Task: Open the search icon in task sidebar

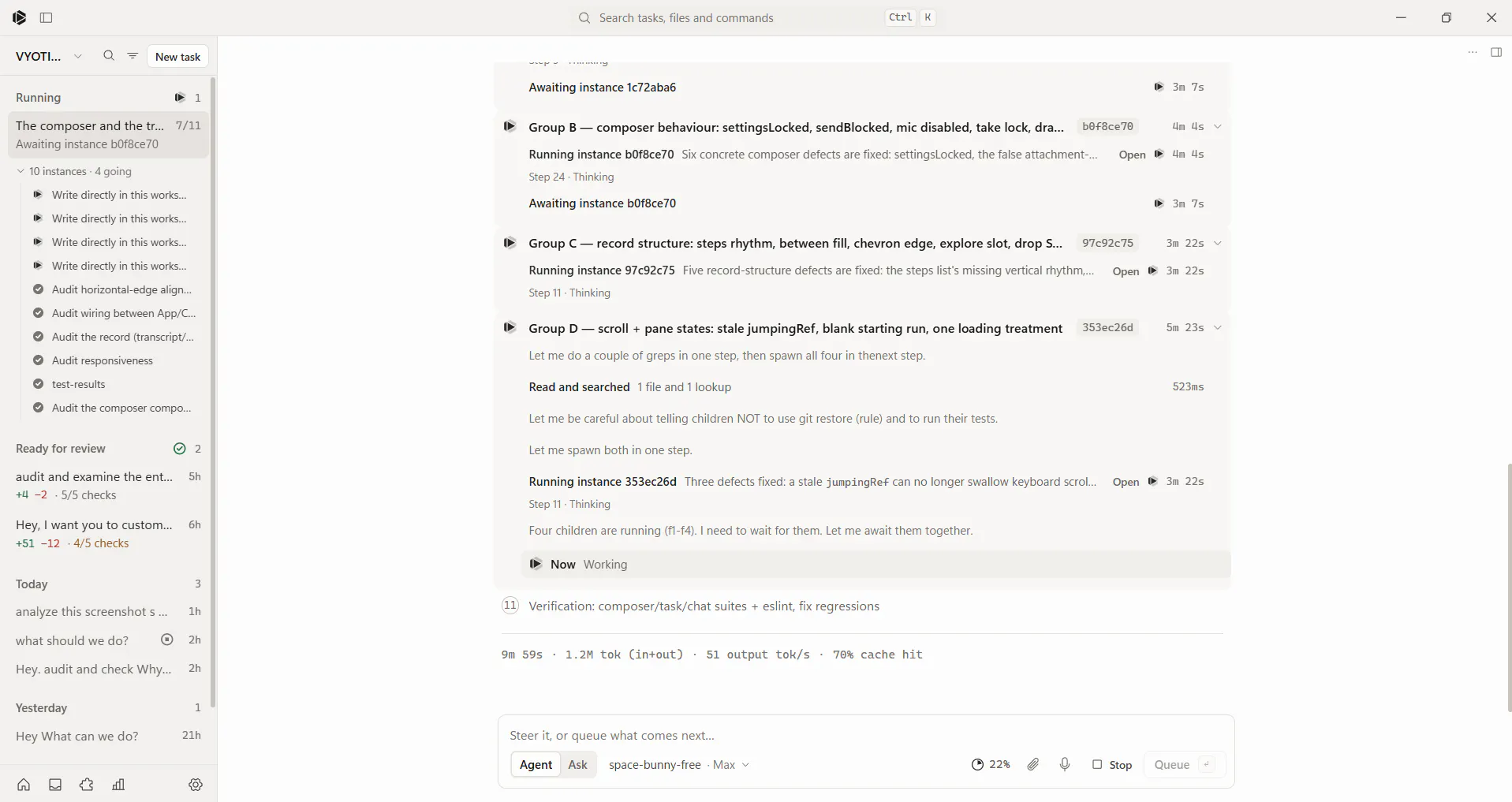Action: coord(109,56)
